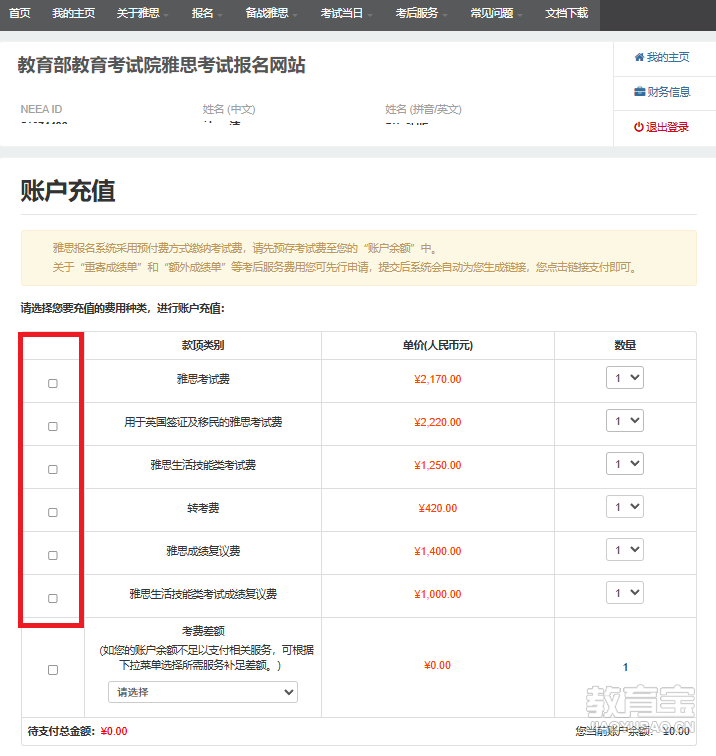Click the 雅思考试费 label
This screenshot has width=716, height=756.
pos(203,379)
